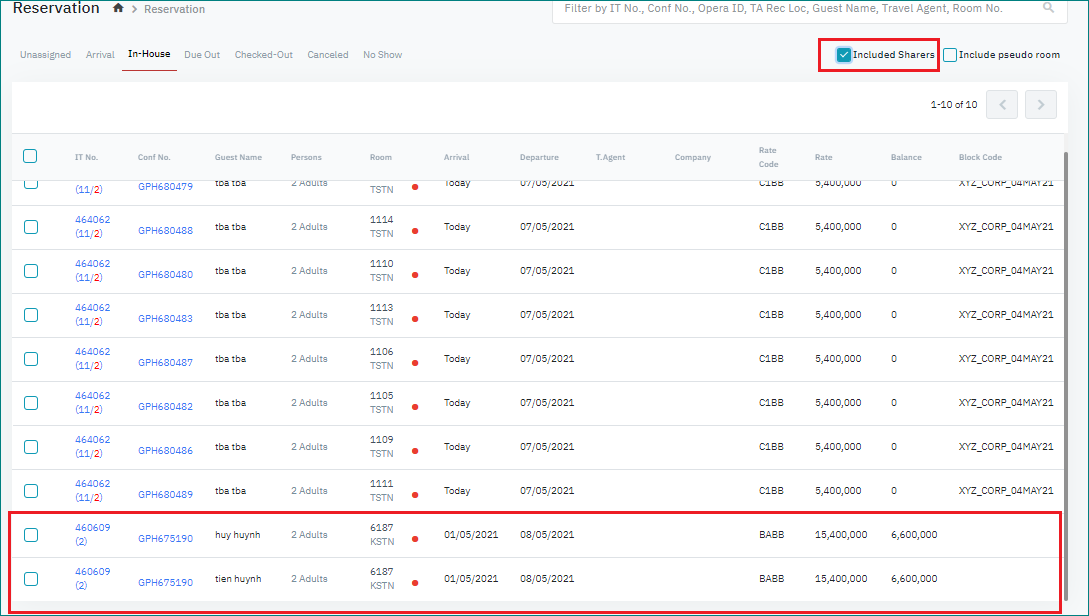Open the Checked-Out tab

point(263,55)
